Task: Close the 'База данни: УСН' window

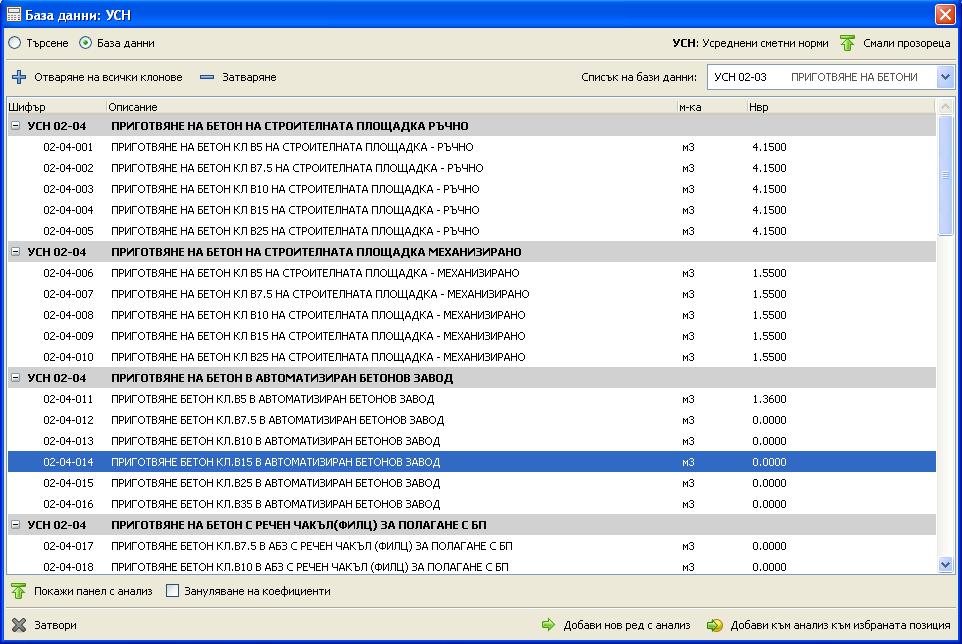Action: pos(944,14)
